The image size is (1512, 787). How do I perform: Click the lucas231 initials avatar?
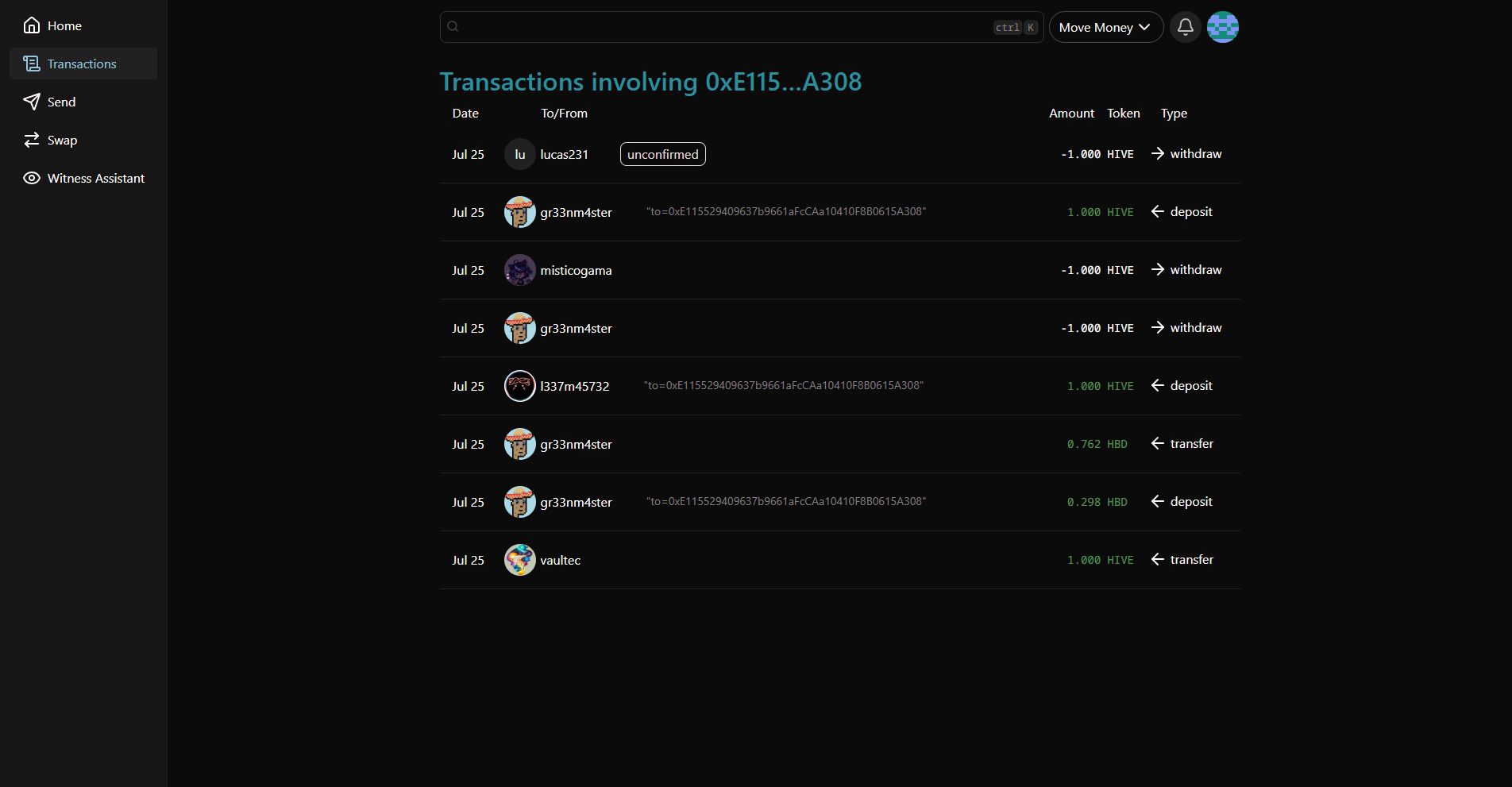pos(519,154)
